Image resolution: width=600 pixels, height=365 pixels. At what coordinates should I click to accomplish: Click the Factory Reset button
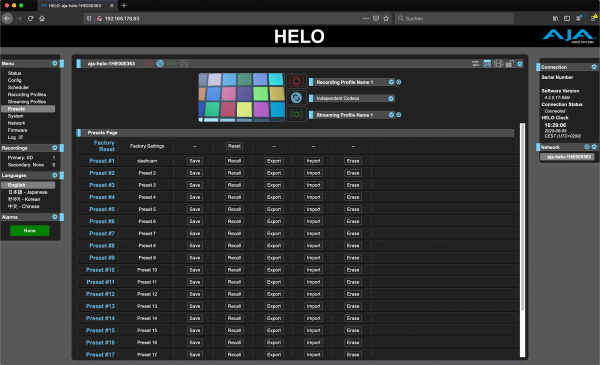(234, 146)
